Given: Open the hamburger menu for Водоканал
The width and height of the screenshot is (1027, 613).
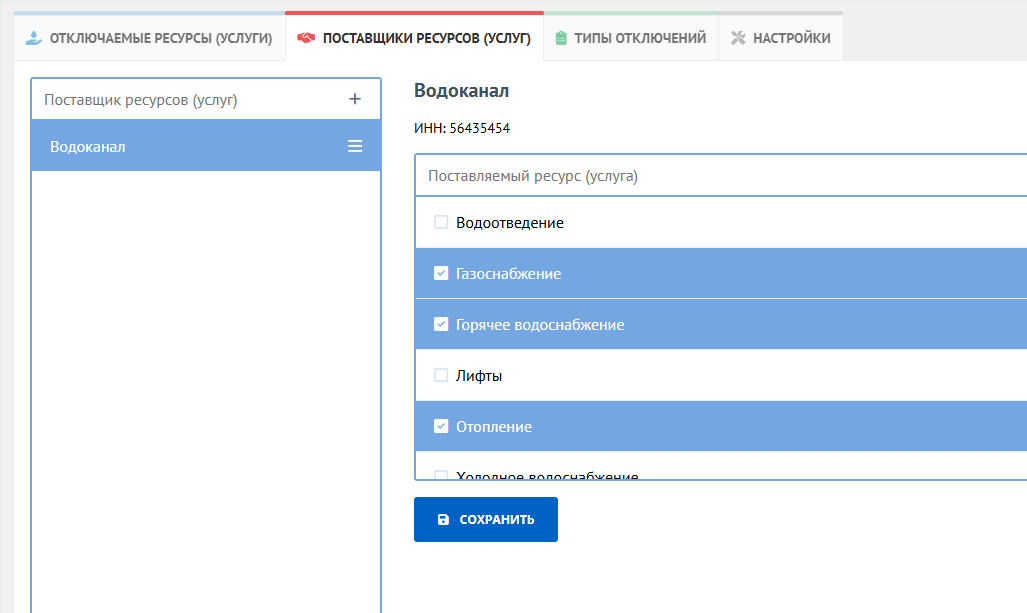Looking at the screenshot, I should click(354, 146).
